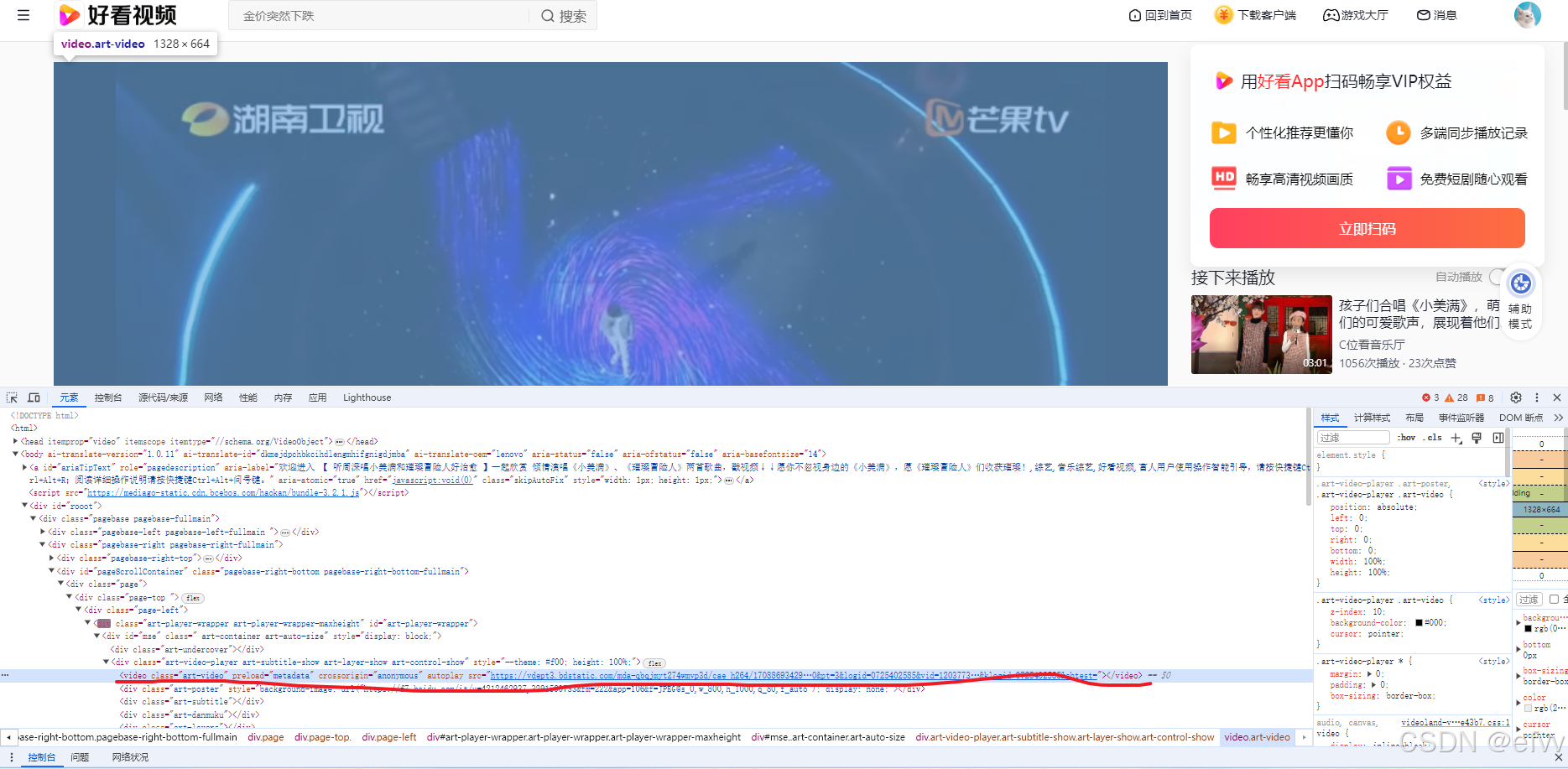Tick the checkbox beside the computed 过滤 filter
Image resolution: width=1568 pixels, height=769 pixels.
[x=1554, y=600]
